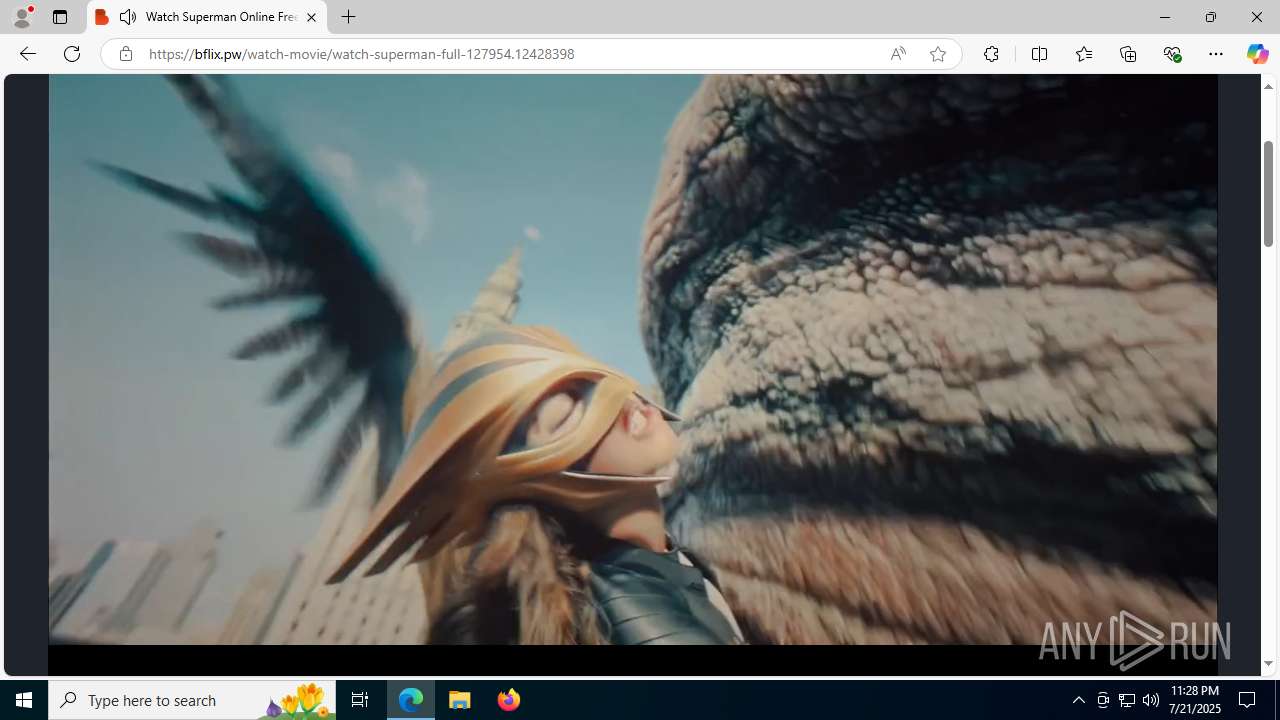Go back to the previous page

(x=28, y=54)
